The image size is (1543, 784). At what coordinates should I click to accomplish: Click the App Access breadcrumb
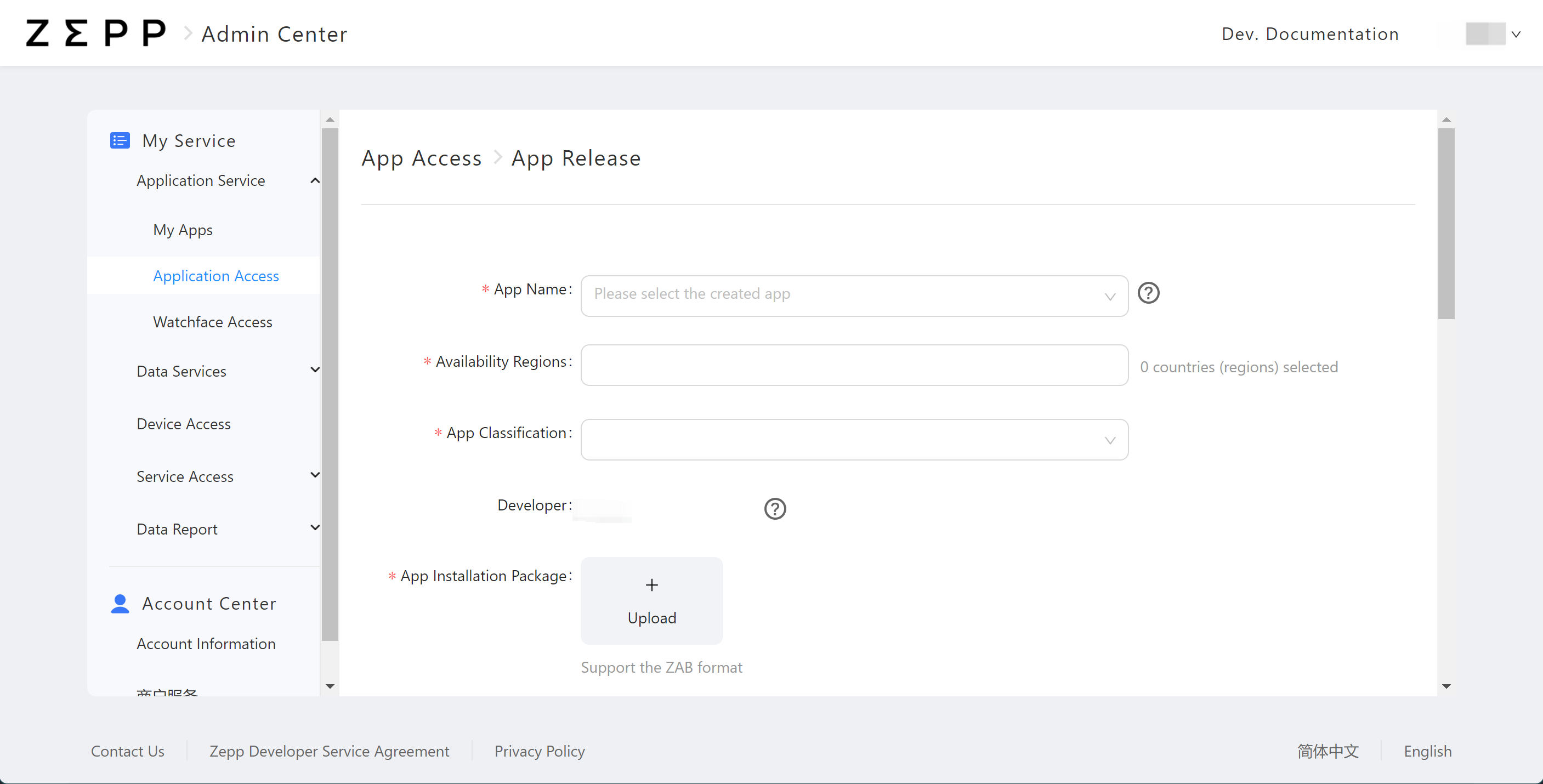point(421,158)
